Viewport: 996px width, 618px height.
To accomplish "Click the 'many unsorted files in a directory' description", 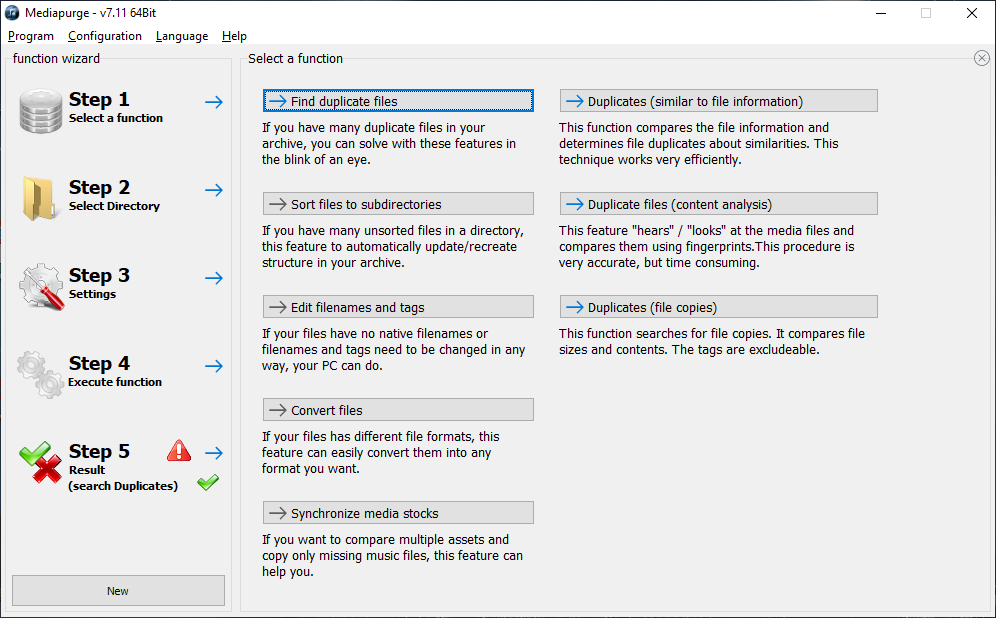I will (x=393, y=246).
